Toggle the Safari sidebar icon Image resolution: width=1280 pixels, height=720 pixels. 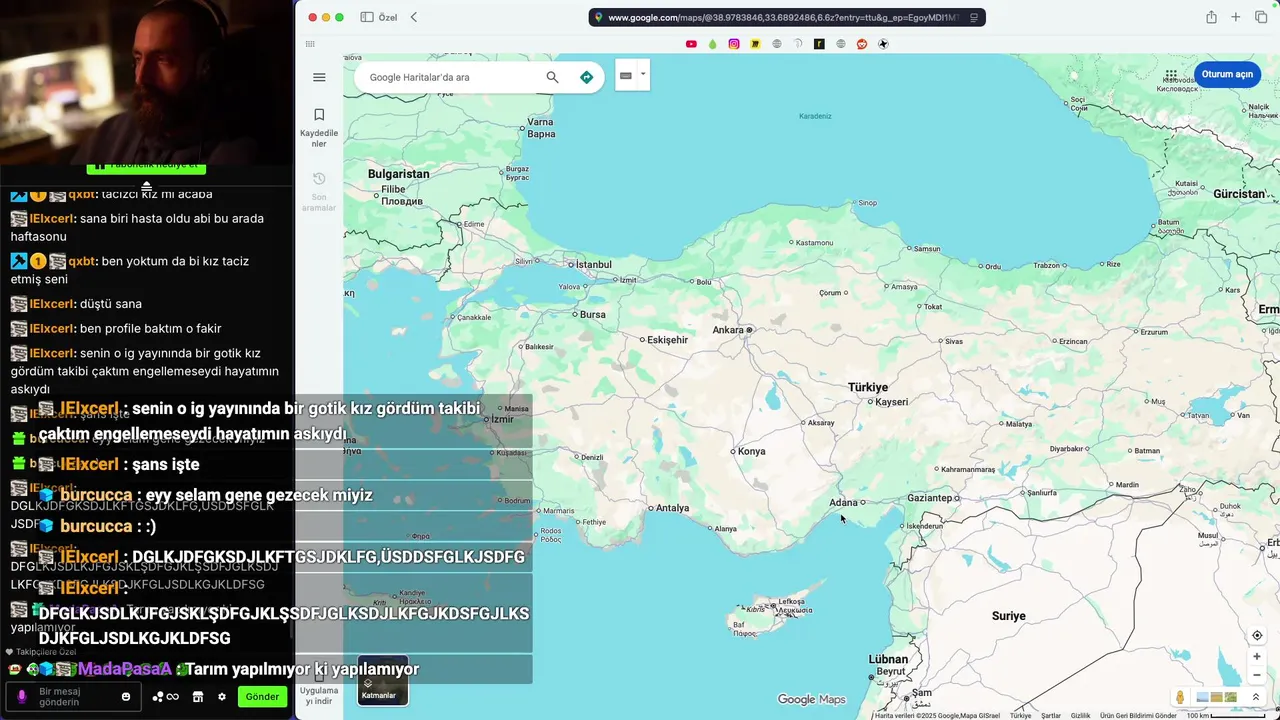coord(367,17)
